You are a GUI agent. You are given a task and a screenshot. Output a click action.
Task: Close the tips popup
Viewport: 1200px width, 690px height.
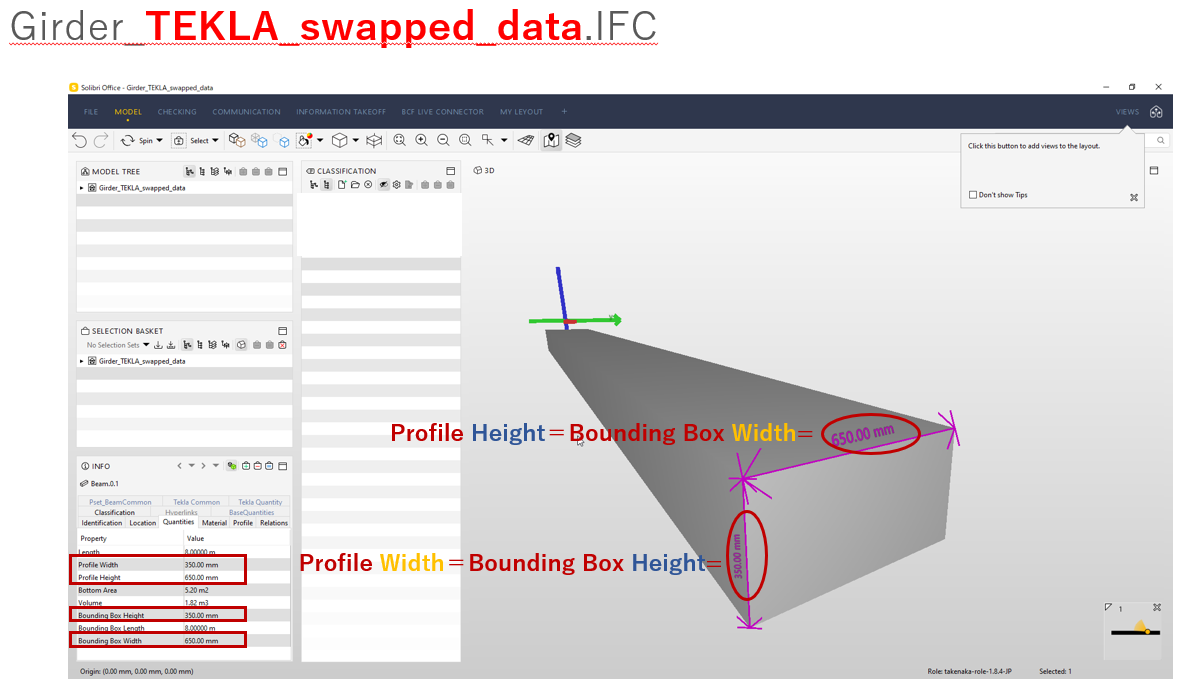pos(1134,198)
